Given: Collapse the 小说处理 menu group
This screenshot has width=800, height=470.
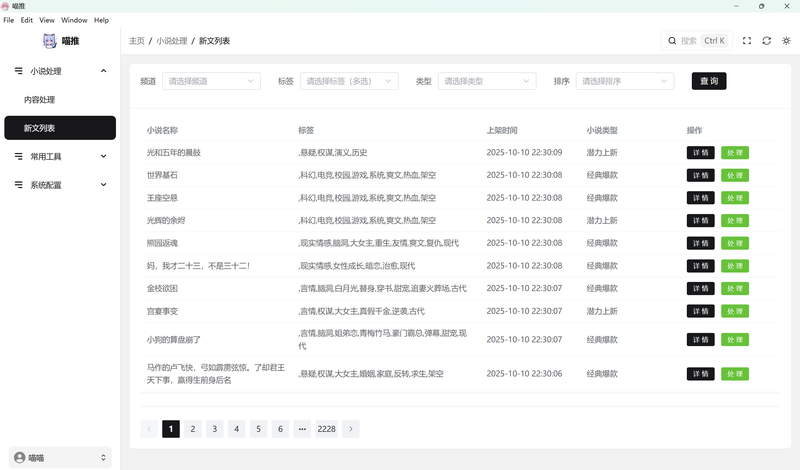Looking at the screenshot, I should (x=104, y=71).
